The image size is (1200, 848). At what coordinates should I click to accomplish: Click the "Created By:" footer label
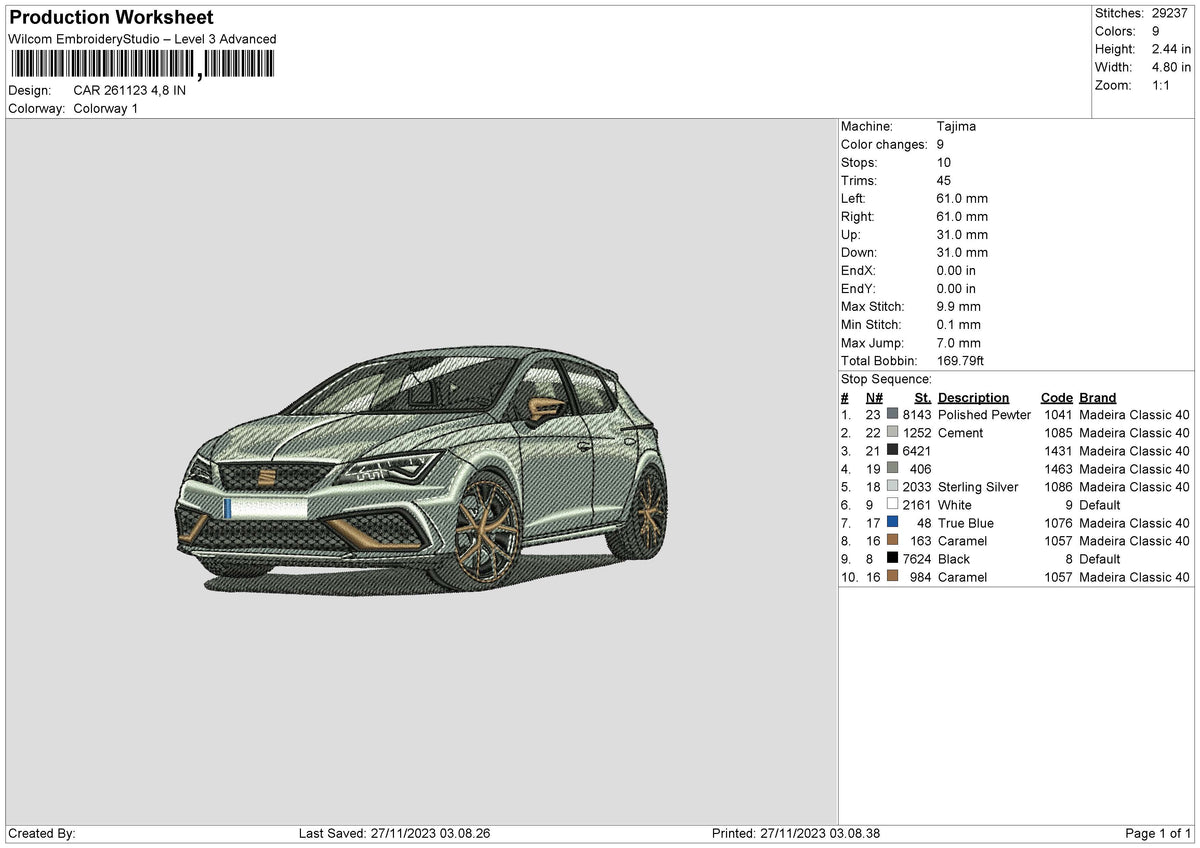coord(42,834)
